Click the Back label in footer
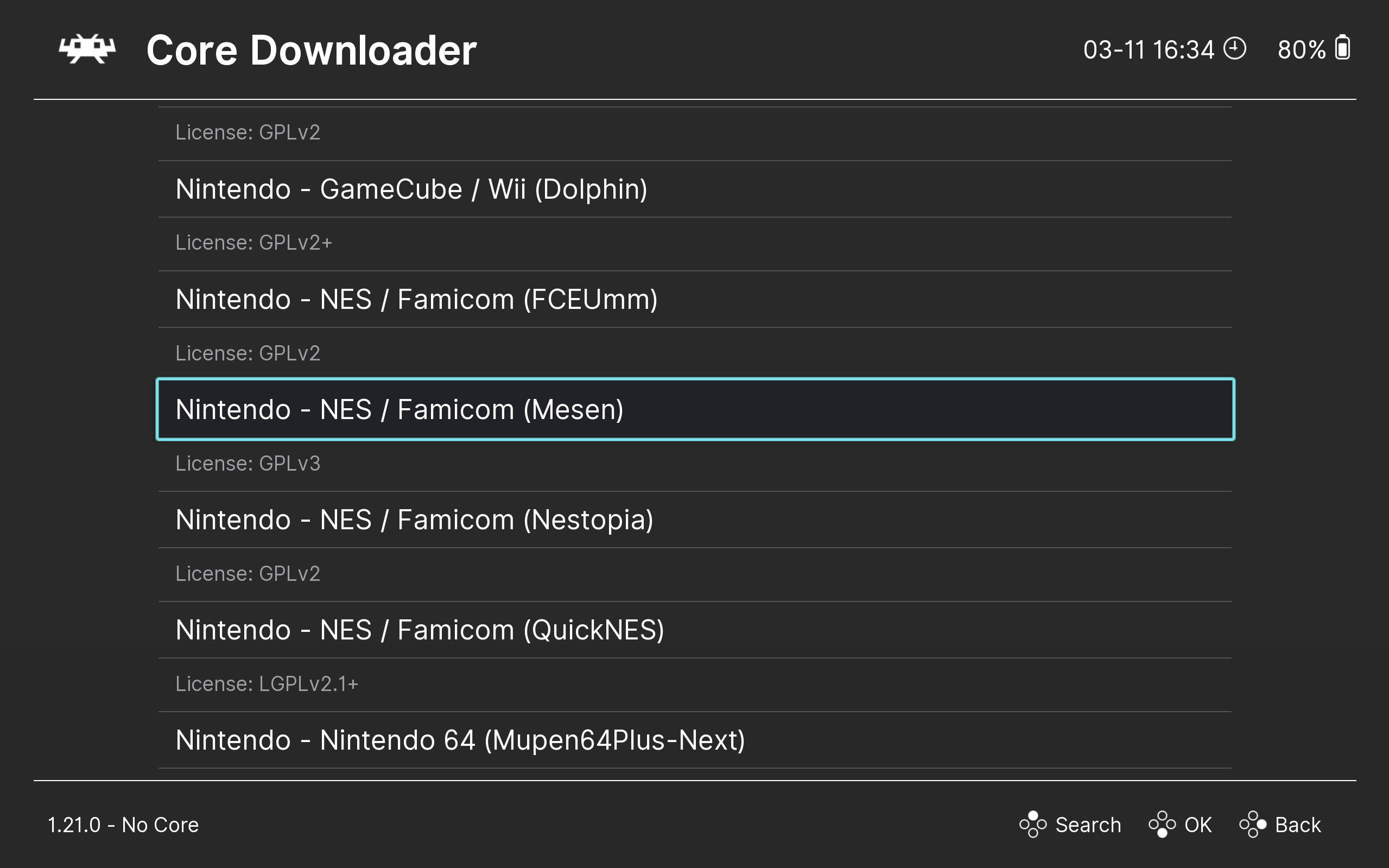1389x868 pixels. (1297, 825)
